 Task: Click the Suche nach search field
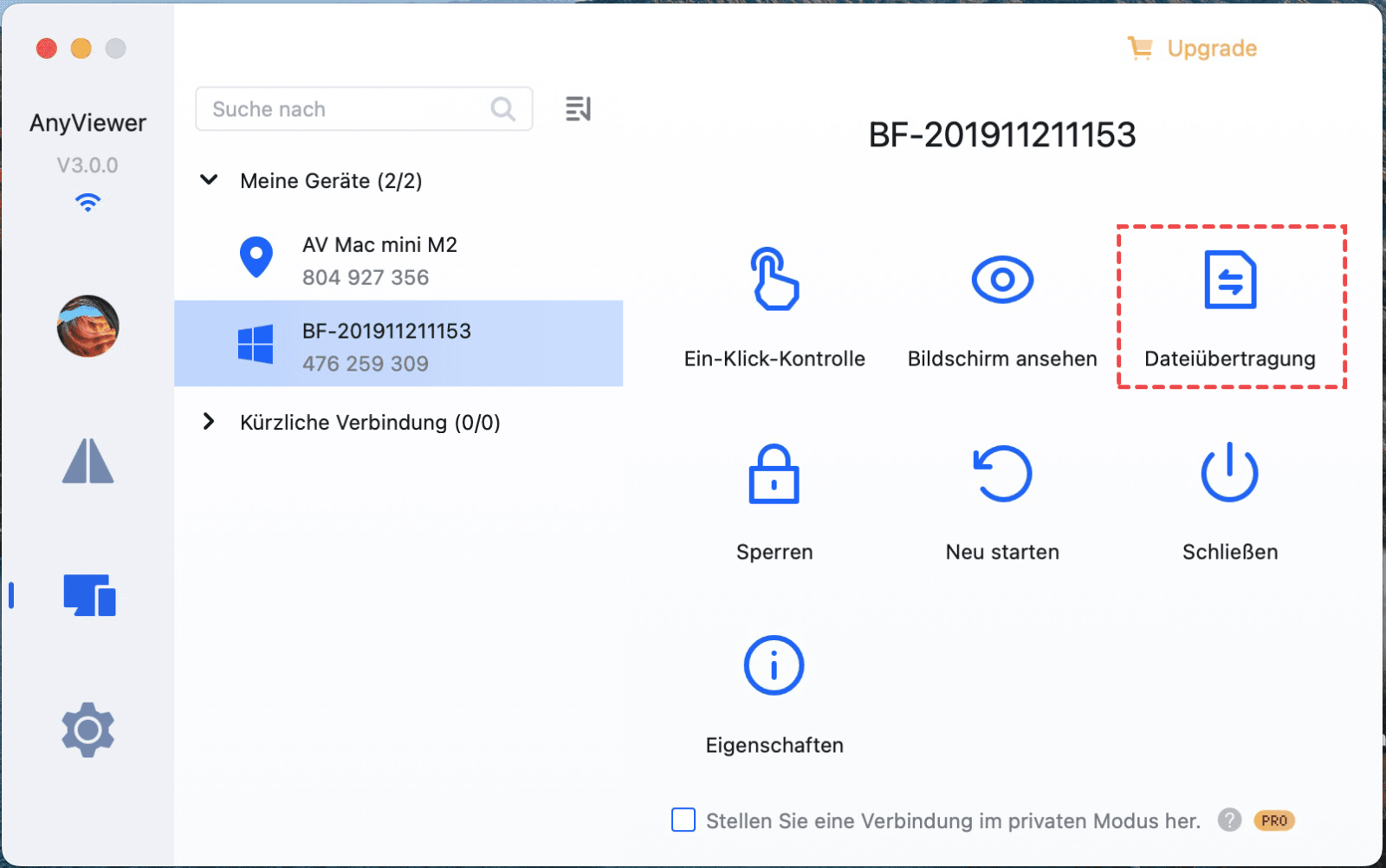(346, 109)
